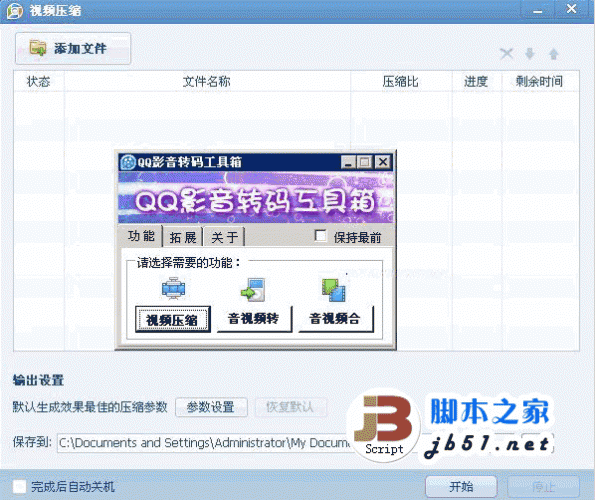Click the 状态 column header
This screenshot has width=595, height=500.
click(x=39, y=81)
